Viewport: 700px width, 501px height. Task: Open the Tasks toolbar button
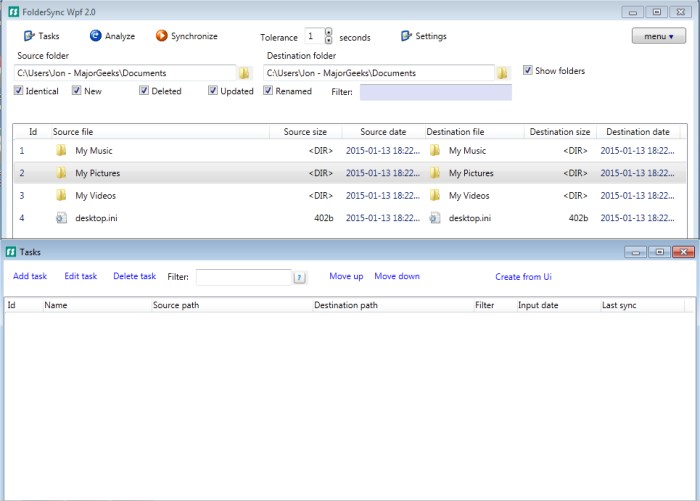[42, 36]
